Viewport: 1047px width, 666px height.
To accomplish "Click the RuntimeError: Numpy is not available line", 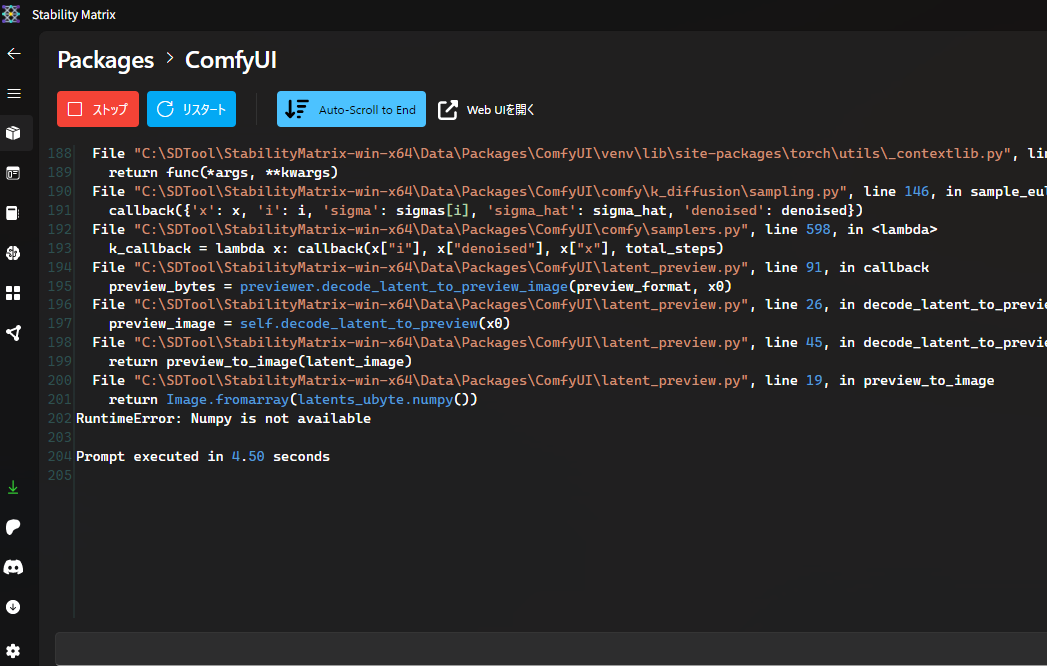I will click(x=223, y=419).
